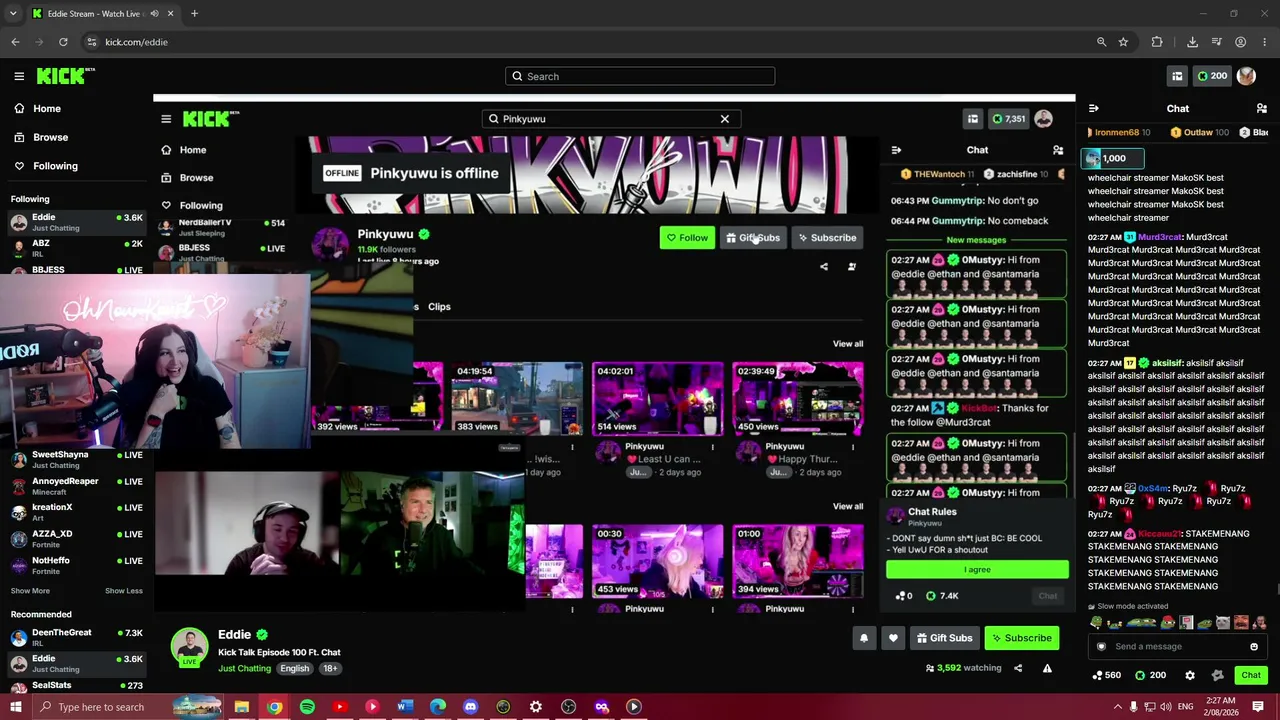This screenshot has width=1280, height=720.
Task: Open the 1,000 gift banner in chat
Action: pyautogui.click(x=1112, y=158)
